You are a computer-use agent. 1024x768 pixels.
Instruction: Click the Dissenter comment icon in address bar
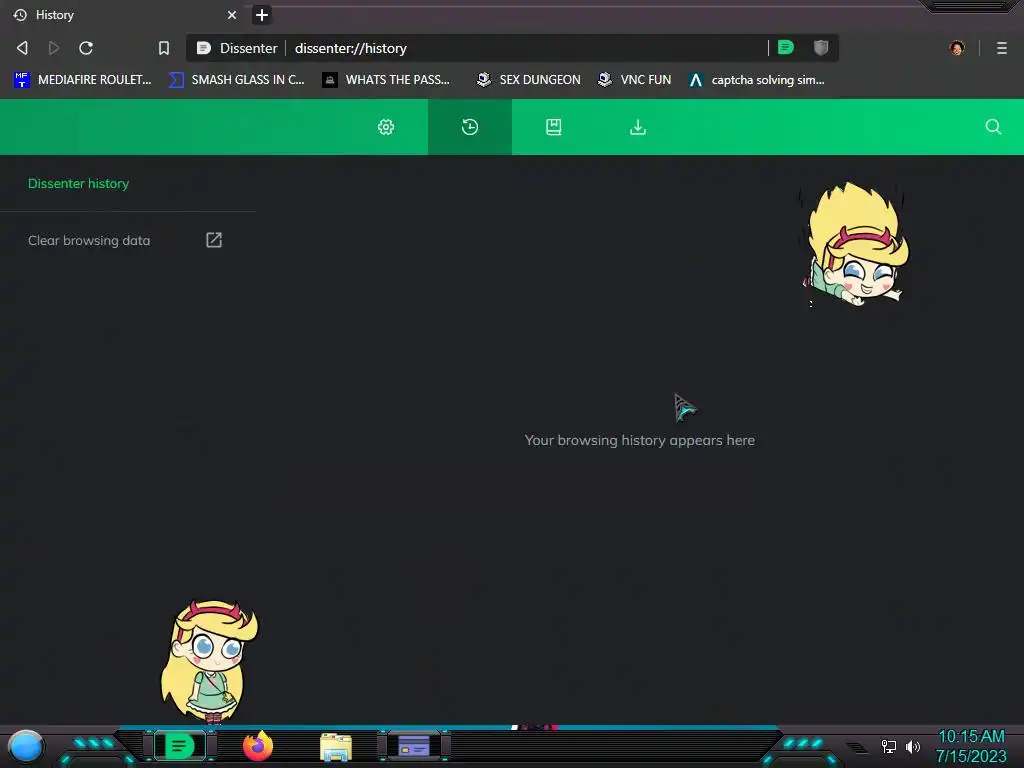click(x=786, y=47)
